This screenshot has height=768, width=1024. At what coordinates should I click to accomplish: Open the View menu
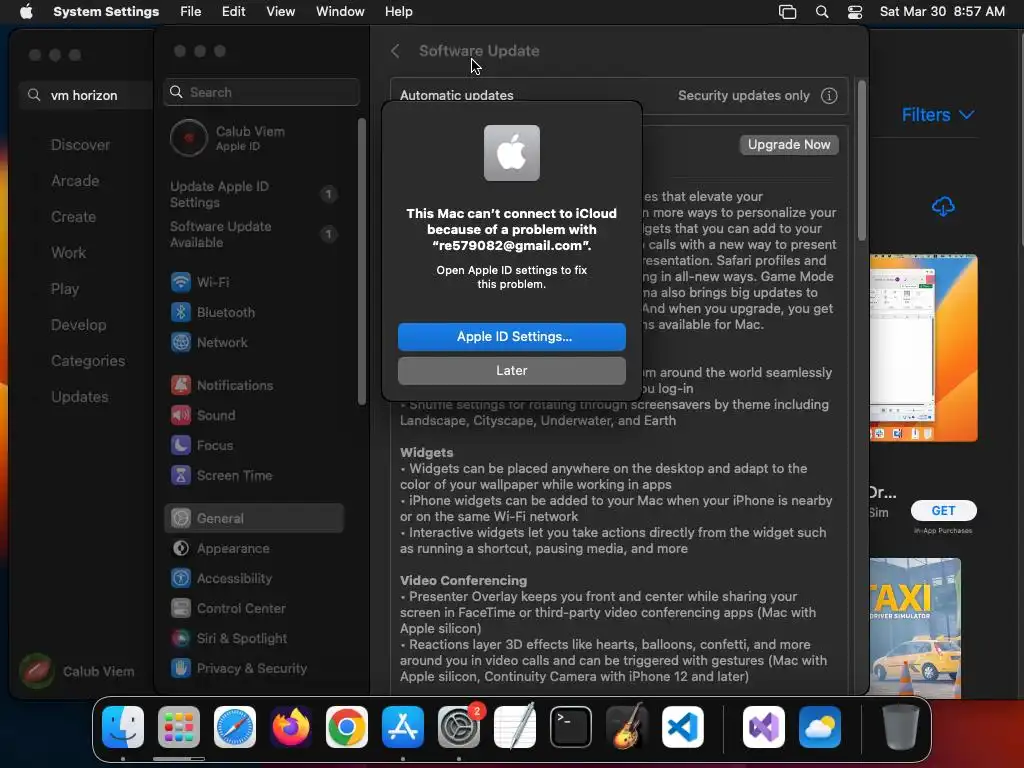tap(280, 12)
